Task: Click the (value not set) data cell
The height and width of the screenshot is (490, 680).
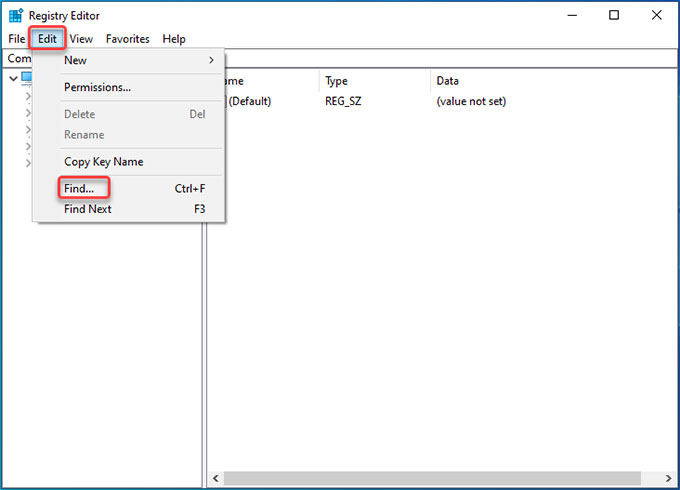Action: coord(471,101)
